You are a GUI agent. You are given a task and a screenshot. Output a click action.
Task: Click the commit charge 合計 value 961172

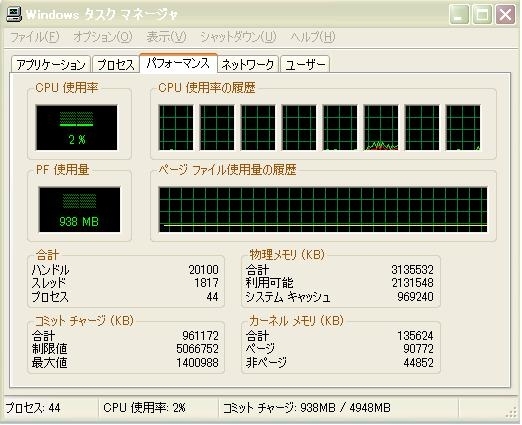coord(200,335)
